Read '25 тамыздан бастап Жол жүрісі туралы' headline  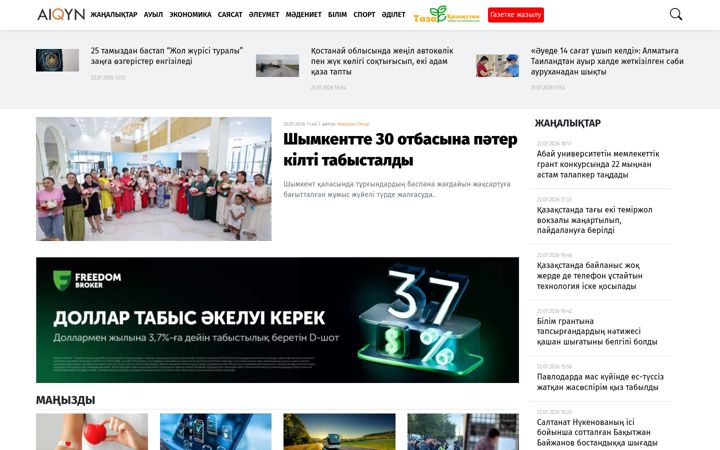tap(167, 56)
